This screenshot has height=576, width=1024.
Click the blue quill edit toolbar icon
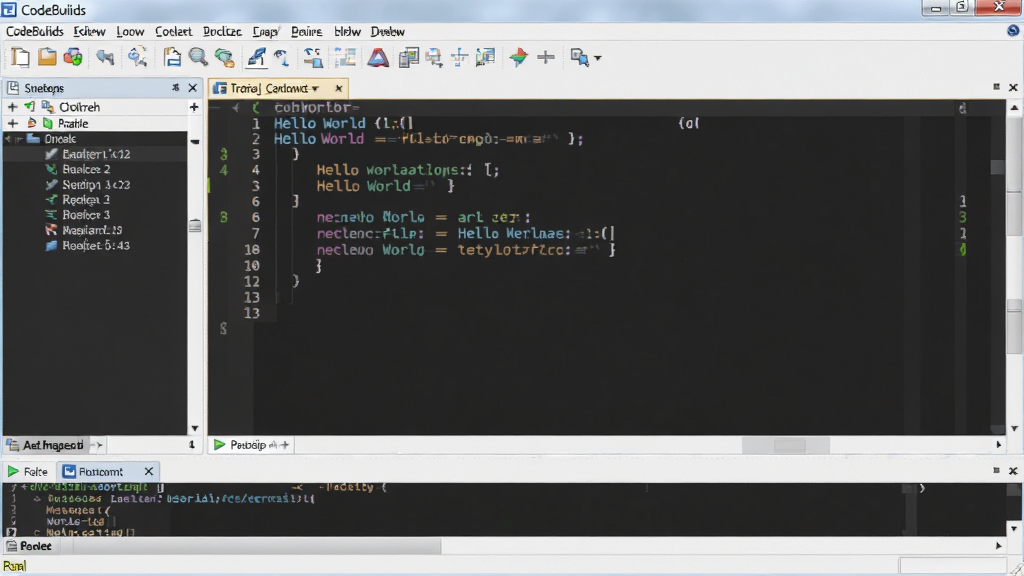pyautogui.click(x=256, y=57)
